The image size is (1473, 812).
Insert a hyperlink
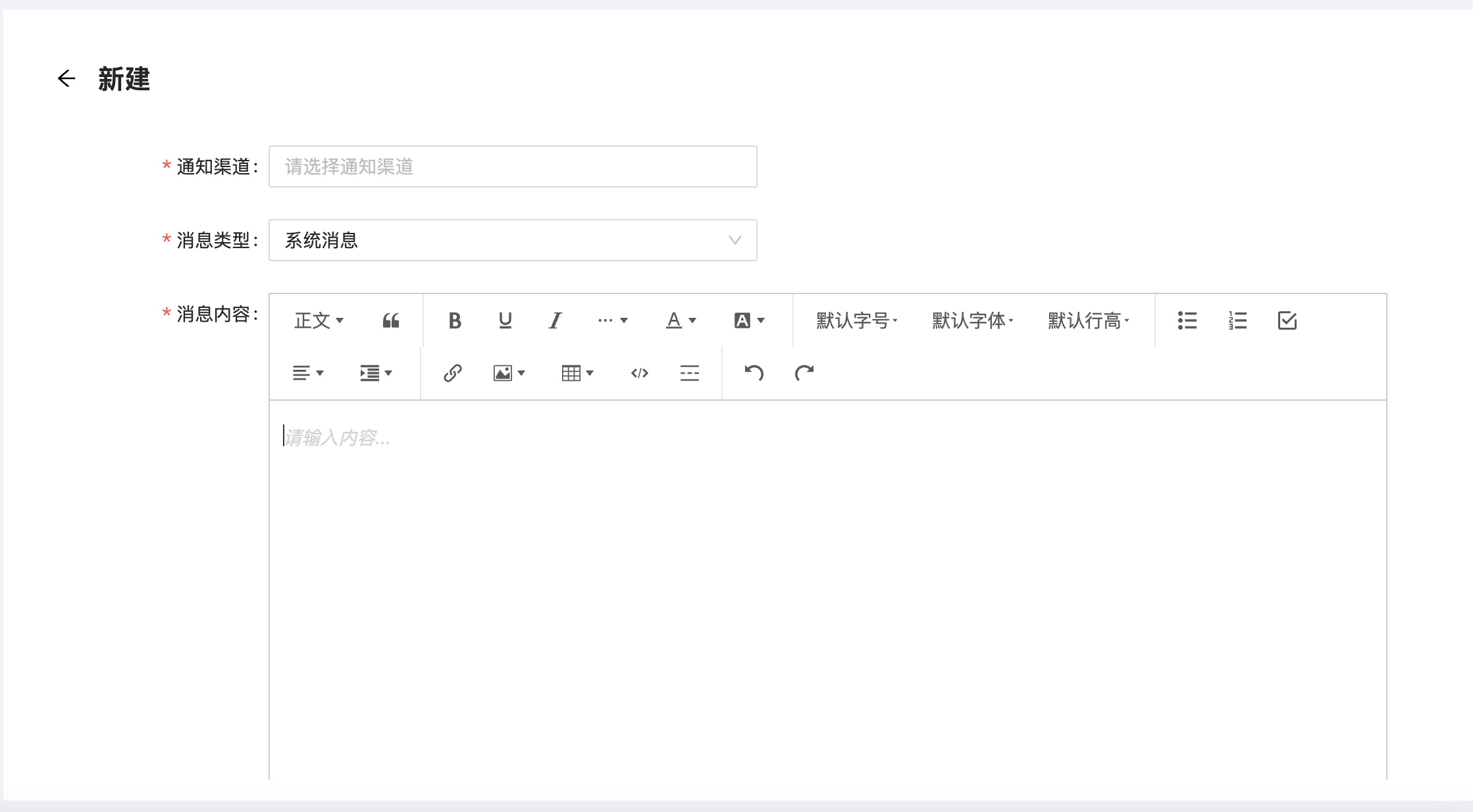tap(453, 373)
